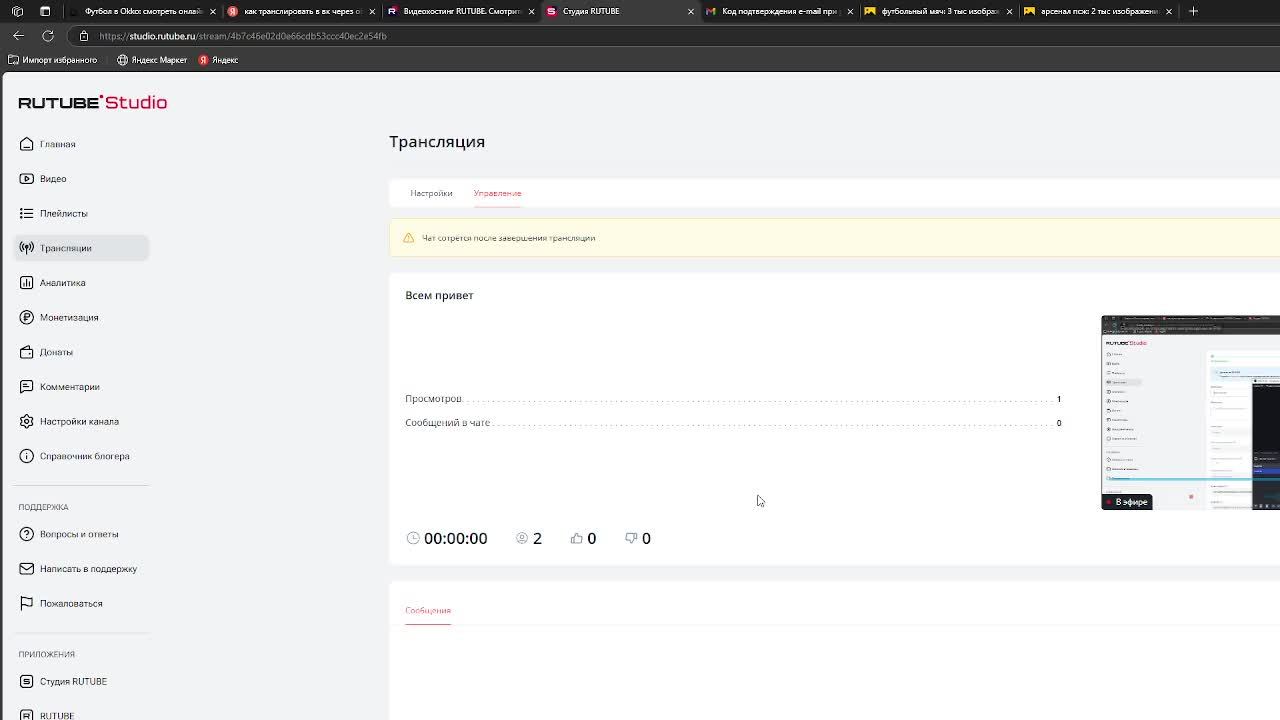Switch to как транслировать в вк tab

tap(300, 11)
